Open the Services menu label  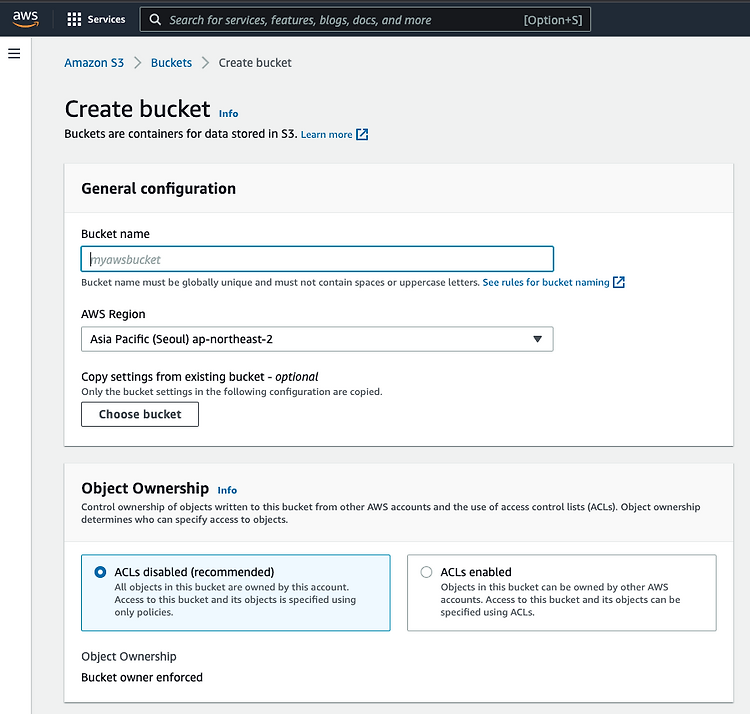pyautogui.click(x=106, y=19)
